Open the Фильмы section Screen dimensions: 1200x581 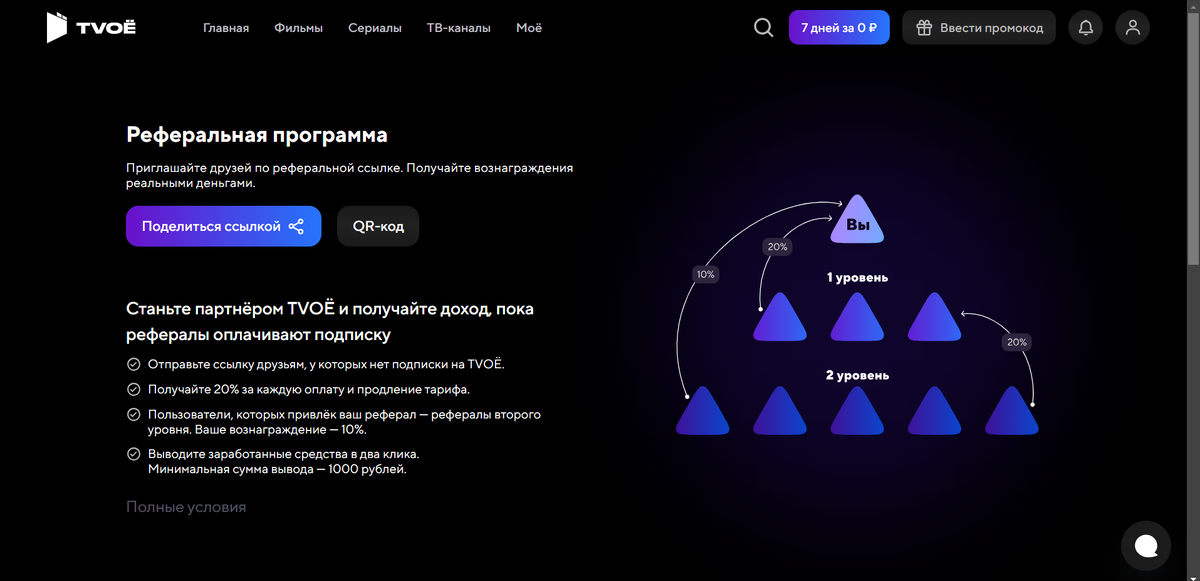click(297, 27)
